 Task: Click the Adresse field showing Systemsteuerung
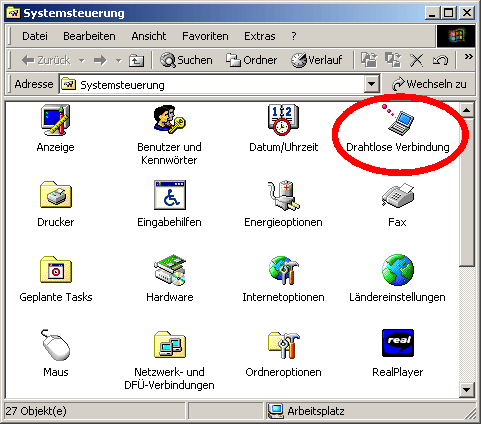212,85
